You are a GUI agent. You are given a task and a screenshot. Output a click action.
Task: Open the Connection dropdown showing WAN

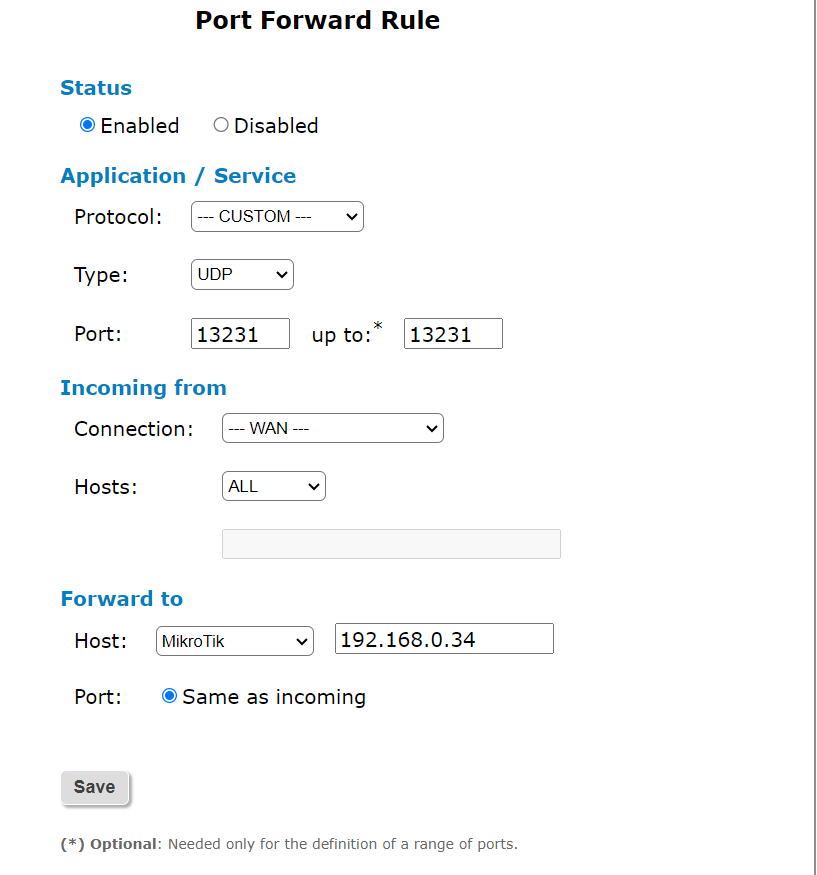click(x=332, y=428)
